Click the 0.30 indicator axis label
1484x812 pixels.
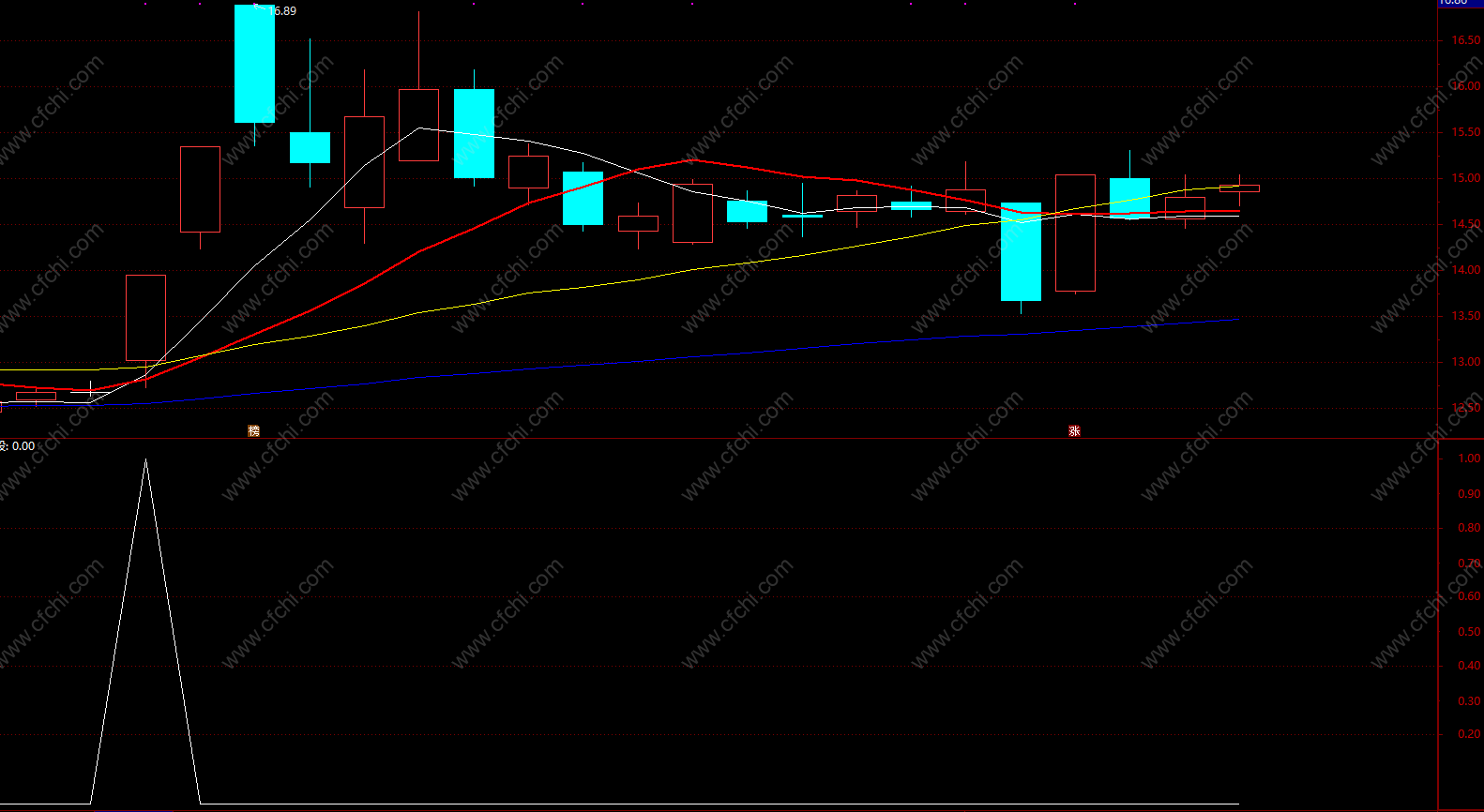1469,701
